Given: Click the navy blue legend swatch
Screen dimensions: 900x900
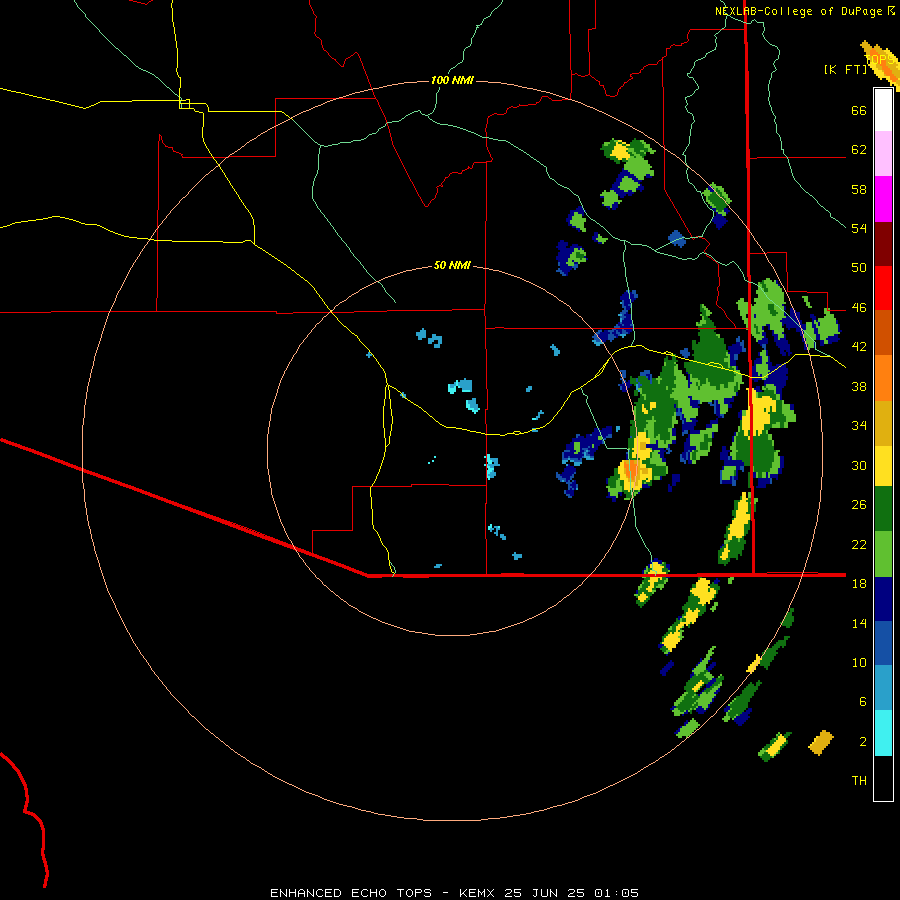Looking at the screenshot, I should tap(883, 599).
